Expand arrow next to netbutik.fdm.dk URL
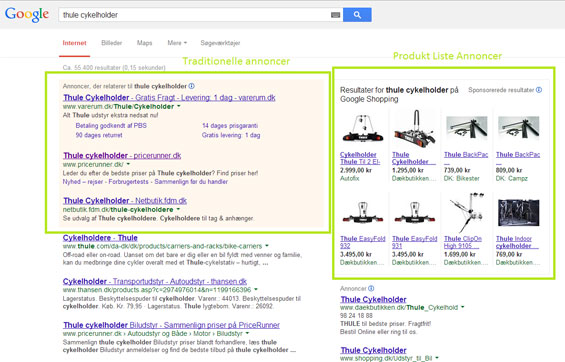This screenshot has height=362, width=565. [178, 209]
